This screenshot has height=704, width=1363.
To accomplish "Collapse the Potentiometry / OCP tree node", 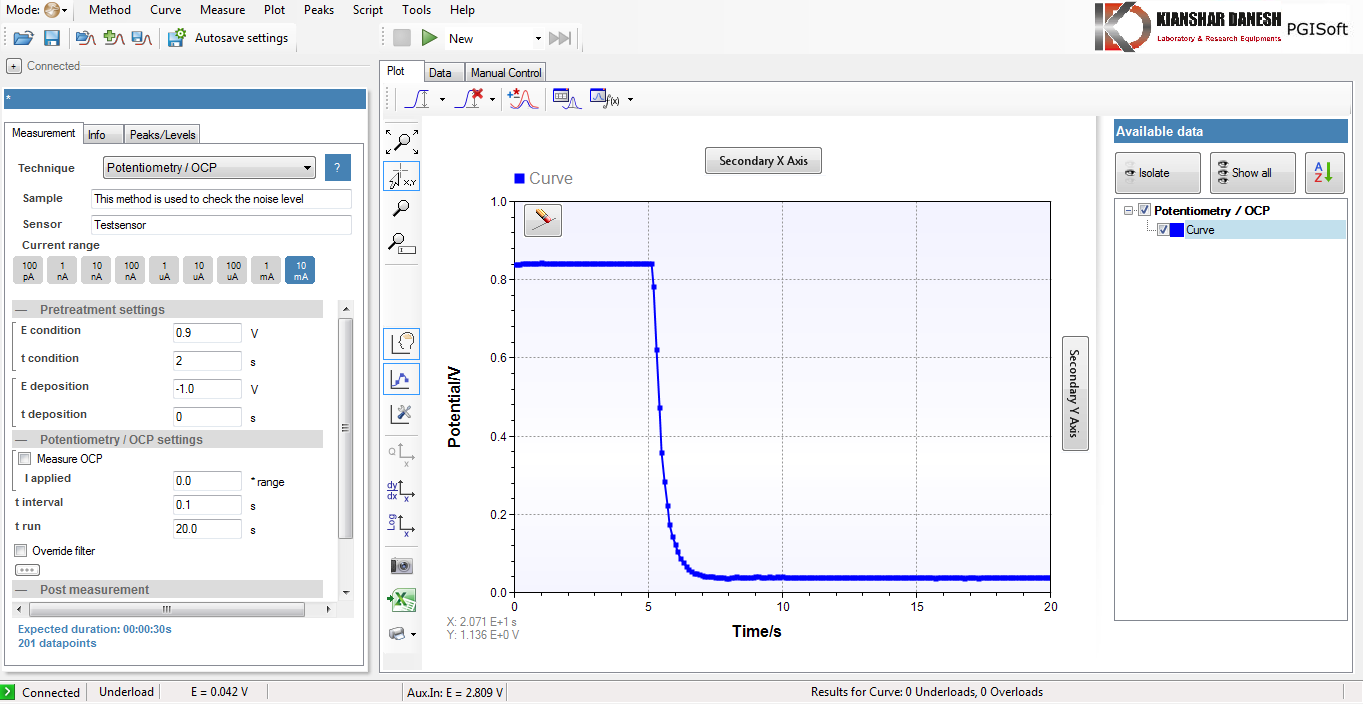I will [x=1129, y=211].
